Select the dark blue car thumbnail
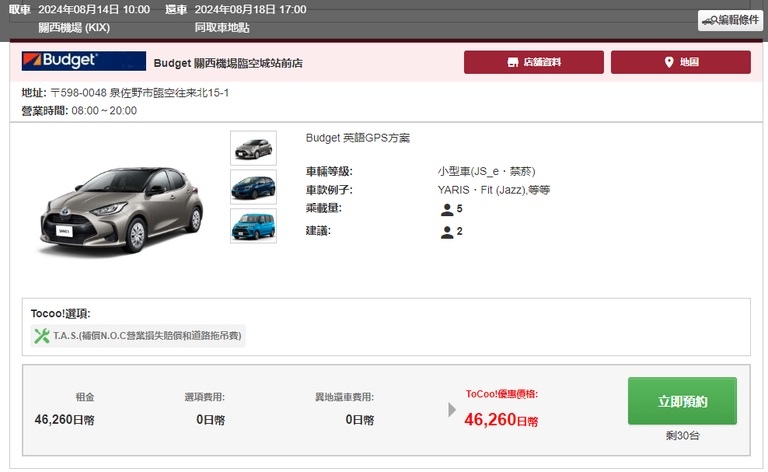This screenshot has height=472, width=768. (253, 187)
